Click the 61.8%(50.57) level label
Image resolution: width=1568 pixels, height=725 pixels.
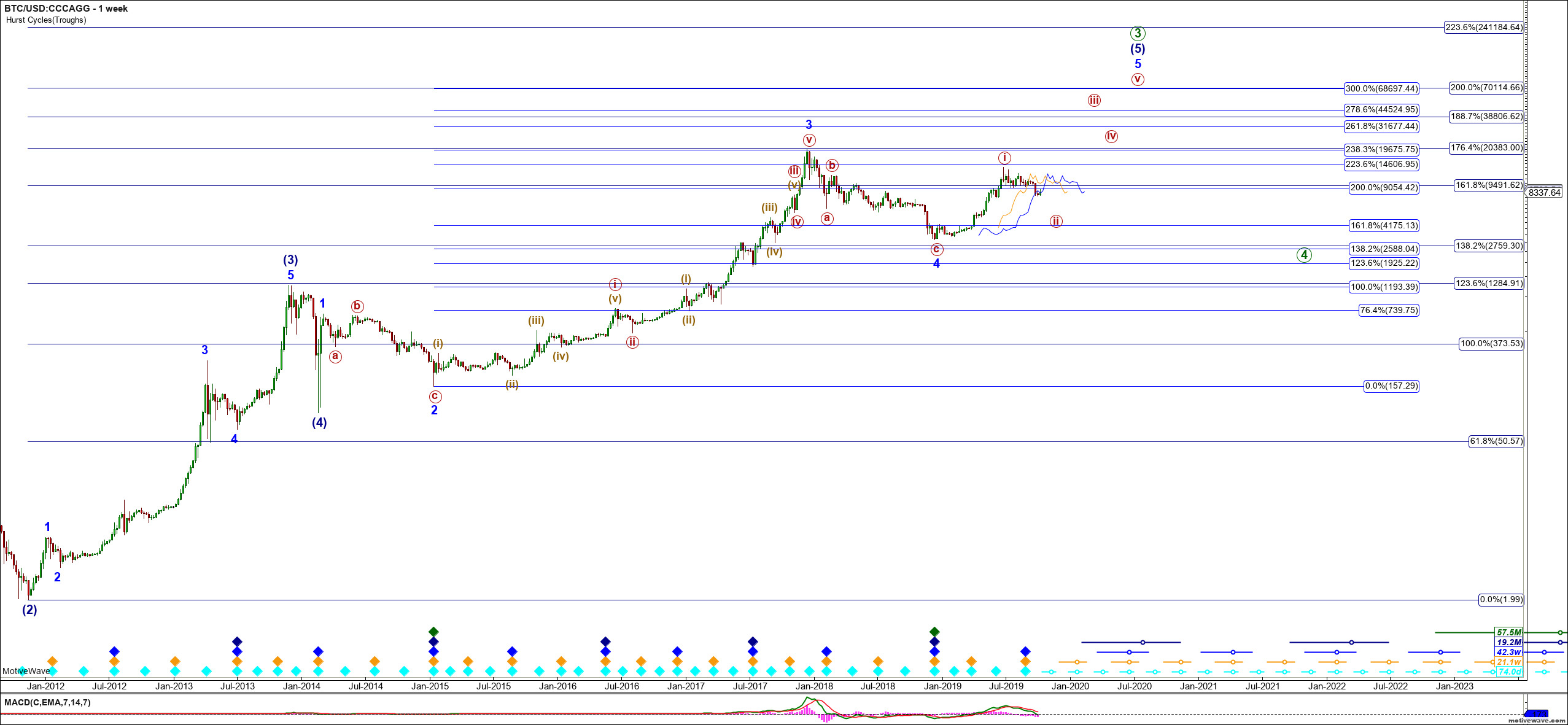pyautogui.click(x=1496, y=441)
